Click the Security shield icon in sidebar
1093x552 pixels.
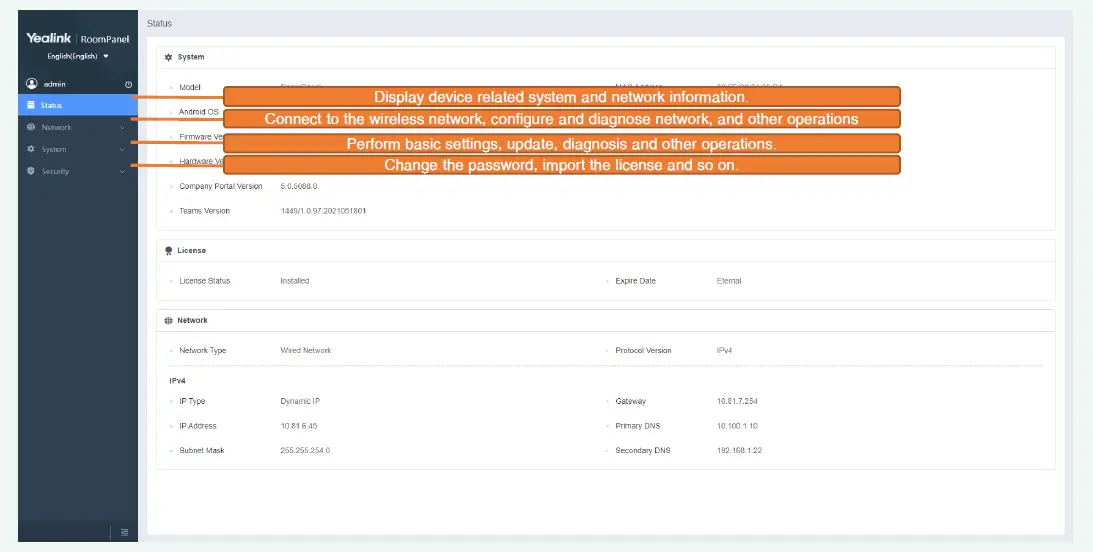point(31,171)
